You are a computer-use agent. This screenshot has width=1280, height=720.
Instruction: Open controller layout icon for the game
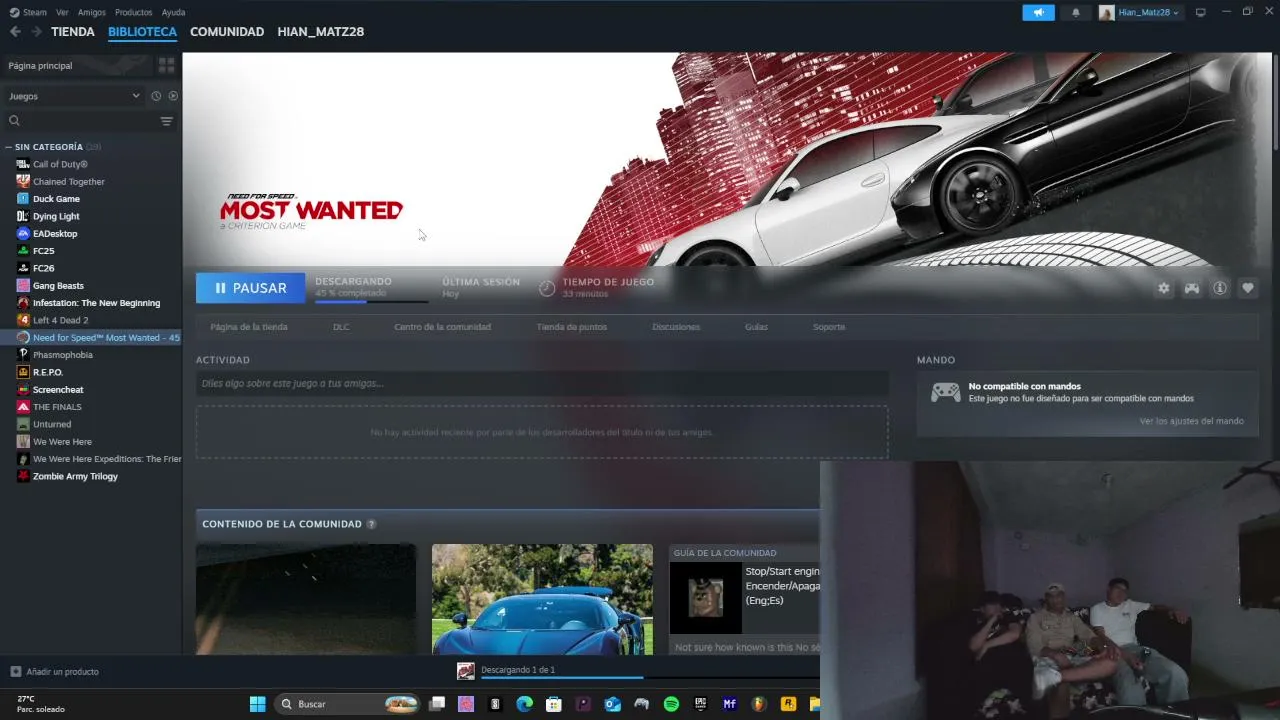pos(1192,288)
